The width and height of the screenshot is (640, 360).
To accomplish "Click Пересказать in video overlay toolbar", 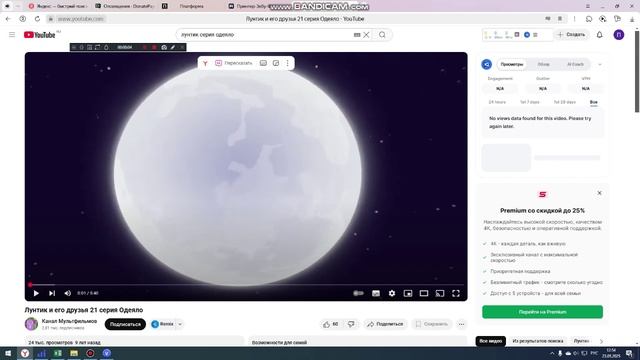I will (233, 63).
